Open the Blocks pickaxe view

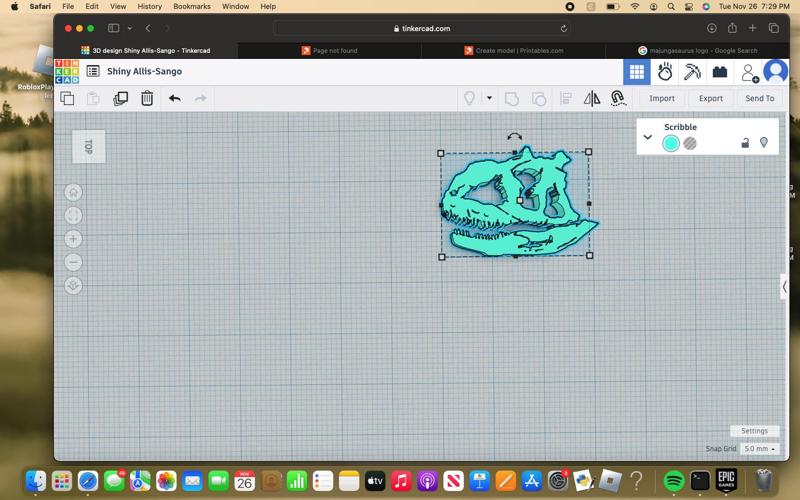(x=692, y=72)
